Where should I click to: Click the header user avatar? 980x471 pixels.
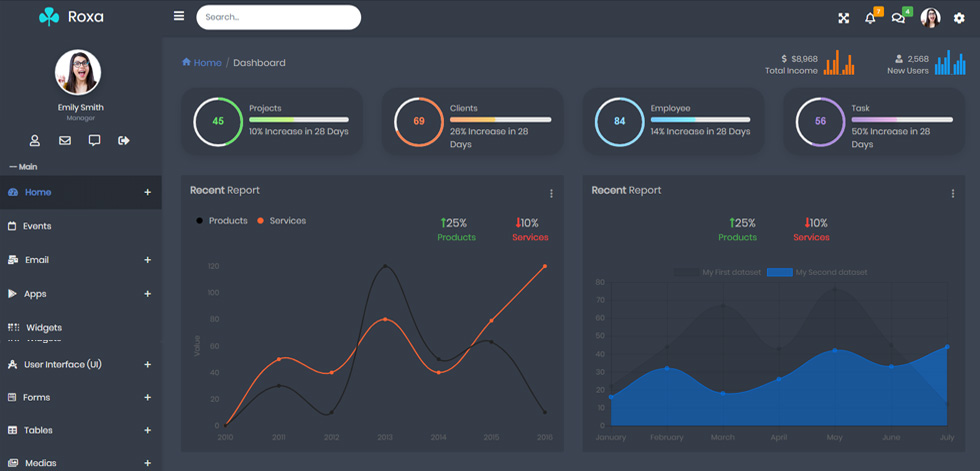tap(930, 18)
